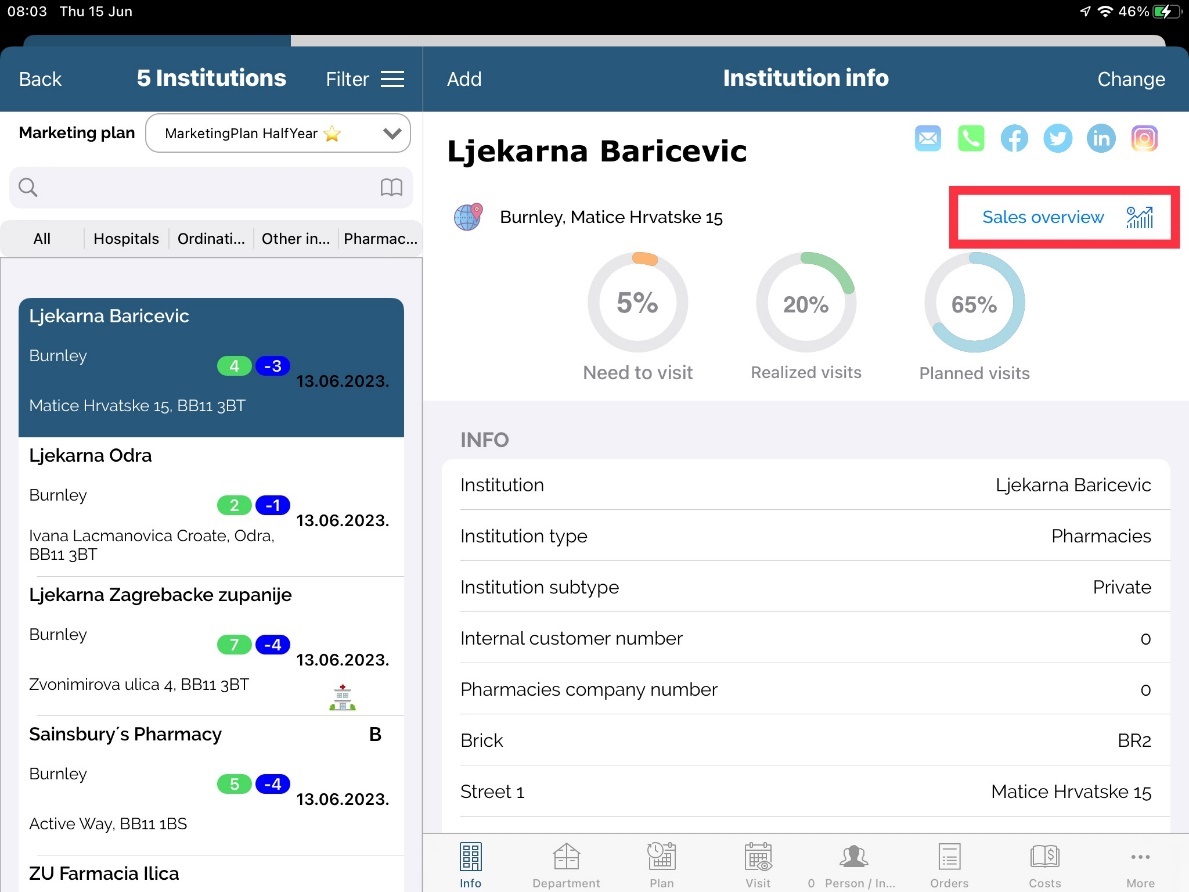Select Ljekarna Odra in the institutions list
Viewport: 1189px width, 892px height.
click(x=211, y=506)
